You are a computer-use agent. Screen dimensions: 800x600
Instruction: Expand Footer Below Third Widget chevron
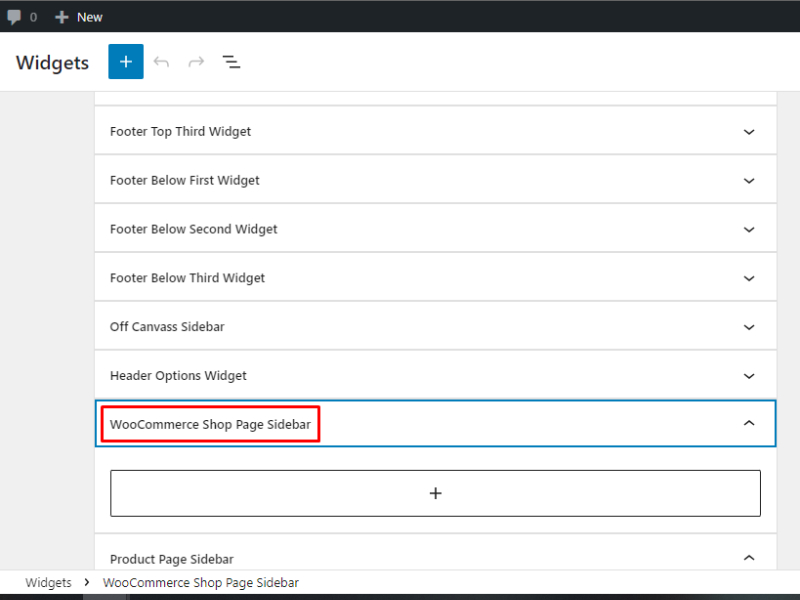coord(749,278)
